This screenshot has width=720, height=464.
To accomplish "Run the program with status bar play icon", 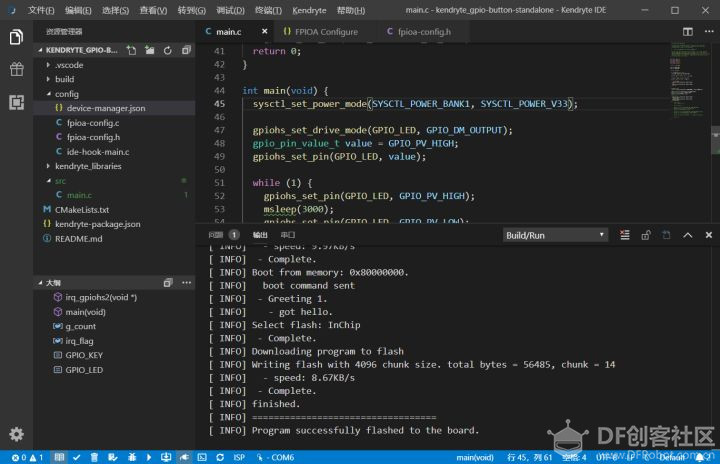I will click(149, 457).
